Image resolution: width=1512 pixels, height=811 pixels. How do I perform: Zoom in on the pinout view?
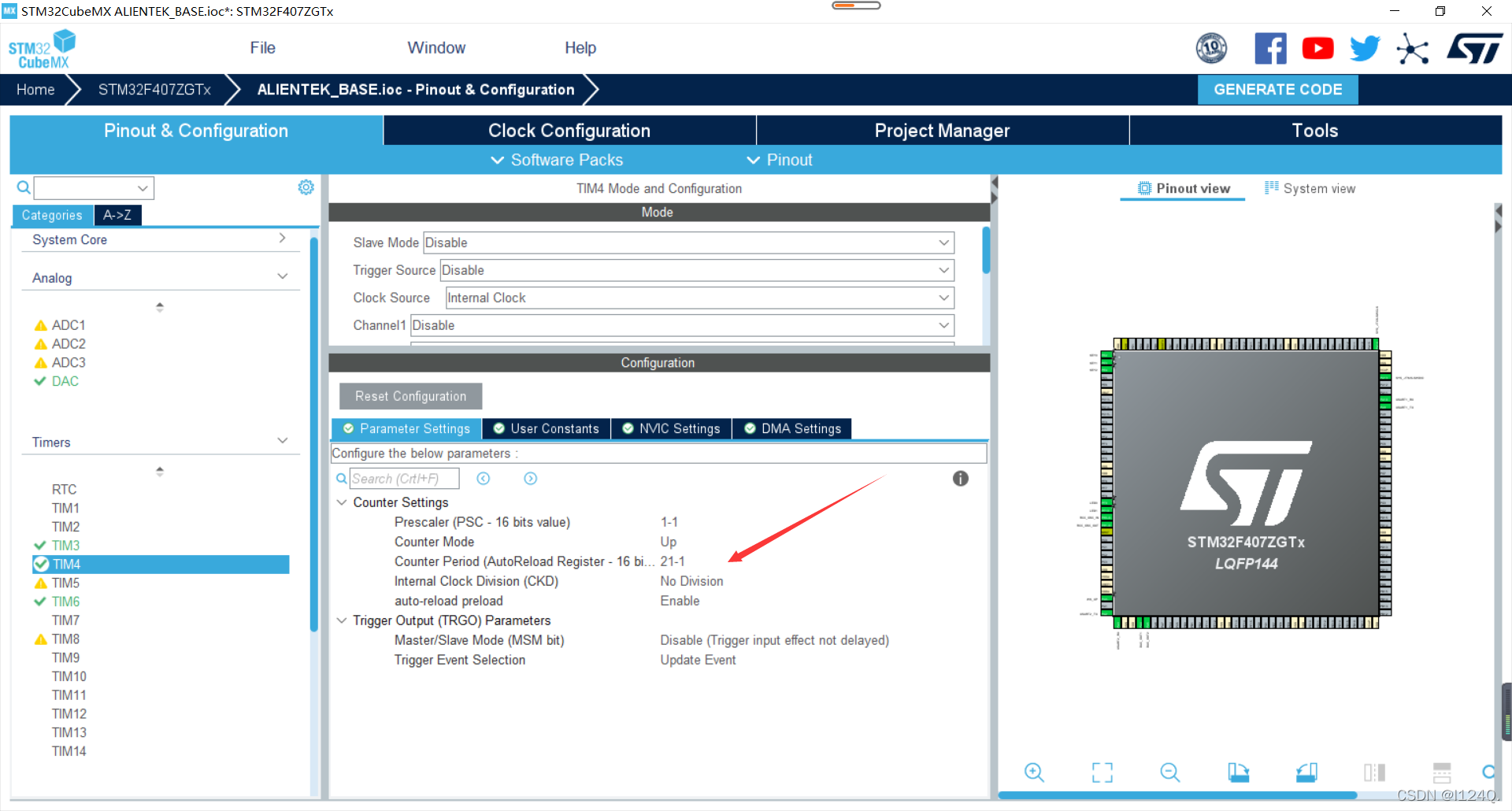point(1034,772)
